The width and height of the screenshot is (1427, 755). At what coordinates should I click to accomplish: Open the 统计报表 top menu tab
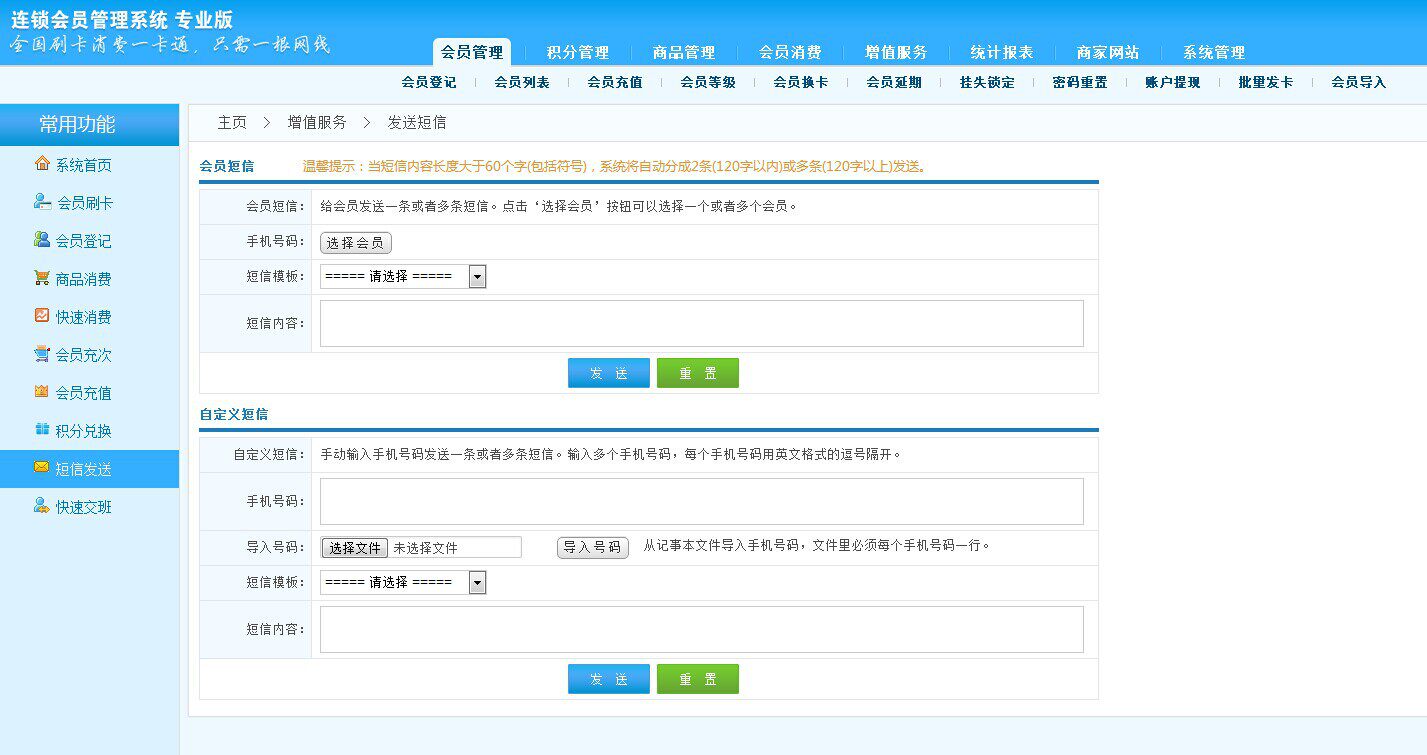point(1001,53)
